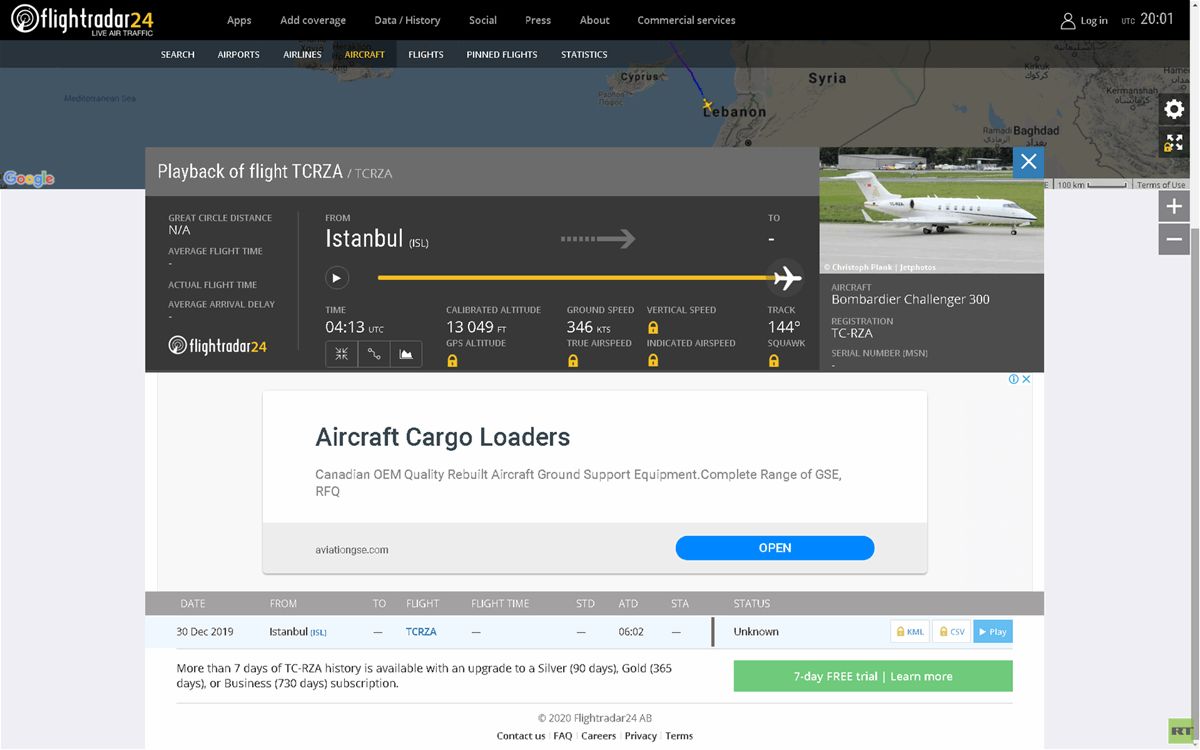Open map settings gear icon
1200x750 pixels.
click(x=1174, y=110)
